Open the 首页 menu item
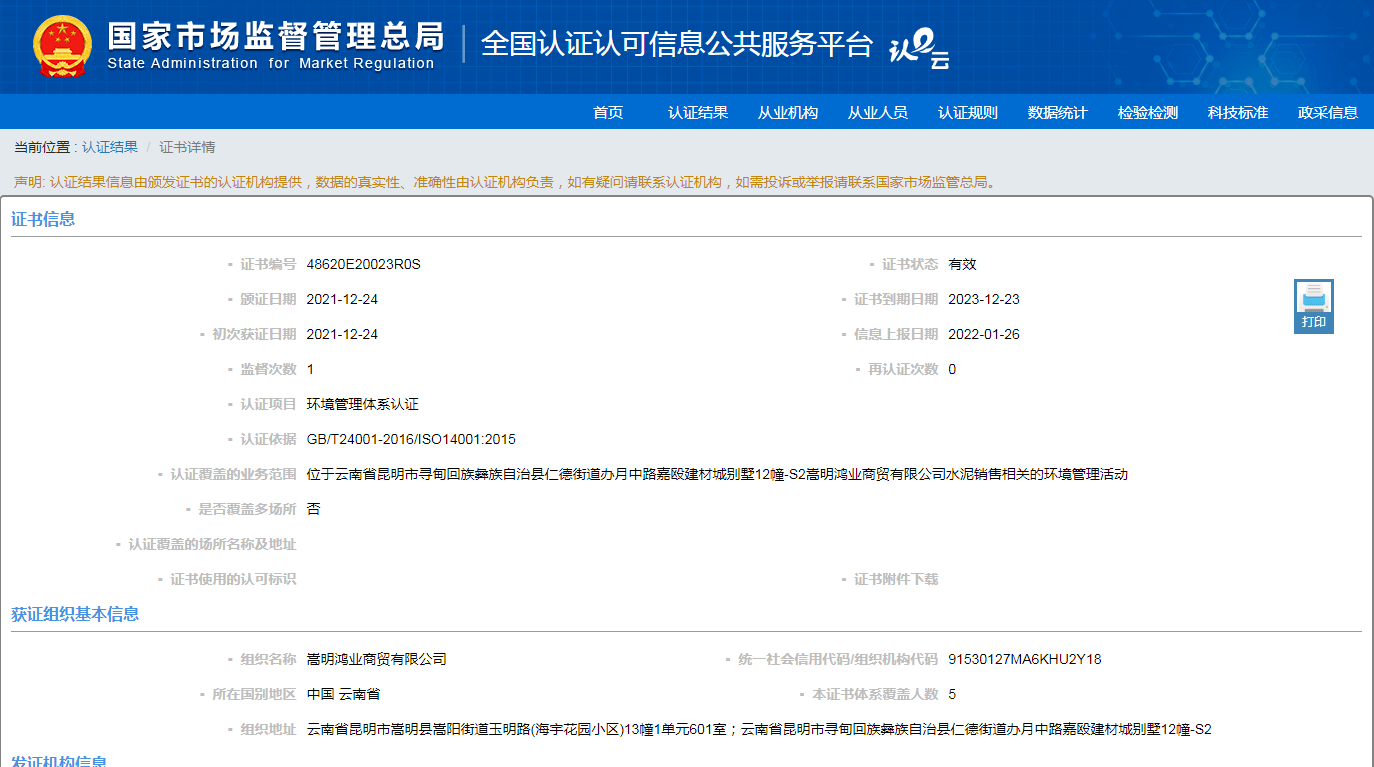Image resolution: width=1374 pixels, height=767 pixels. 608,113
